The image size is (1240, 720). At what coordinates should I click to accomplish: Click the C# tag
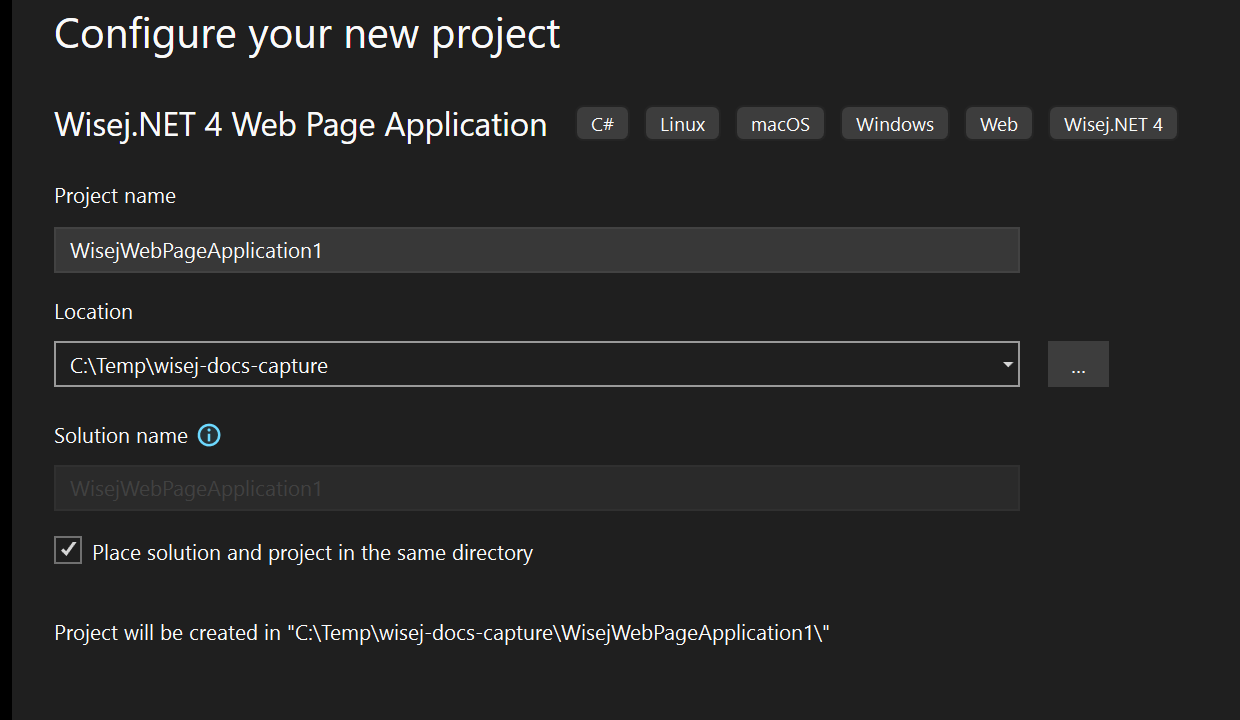pos(603,124)
